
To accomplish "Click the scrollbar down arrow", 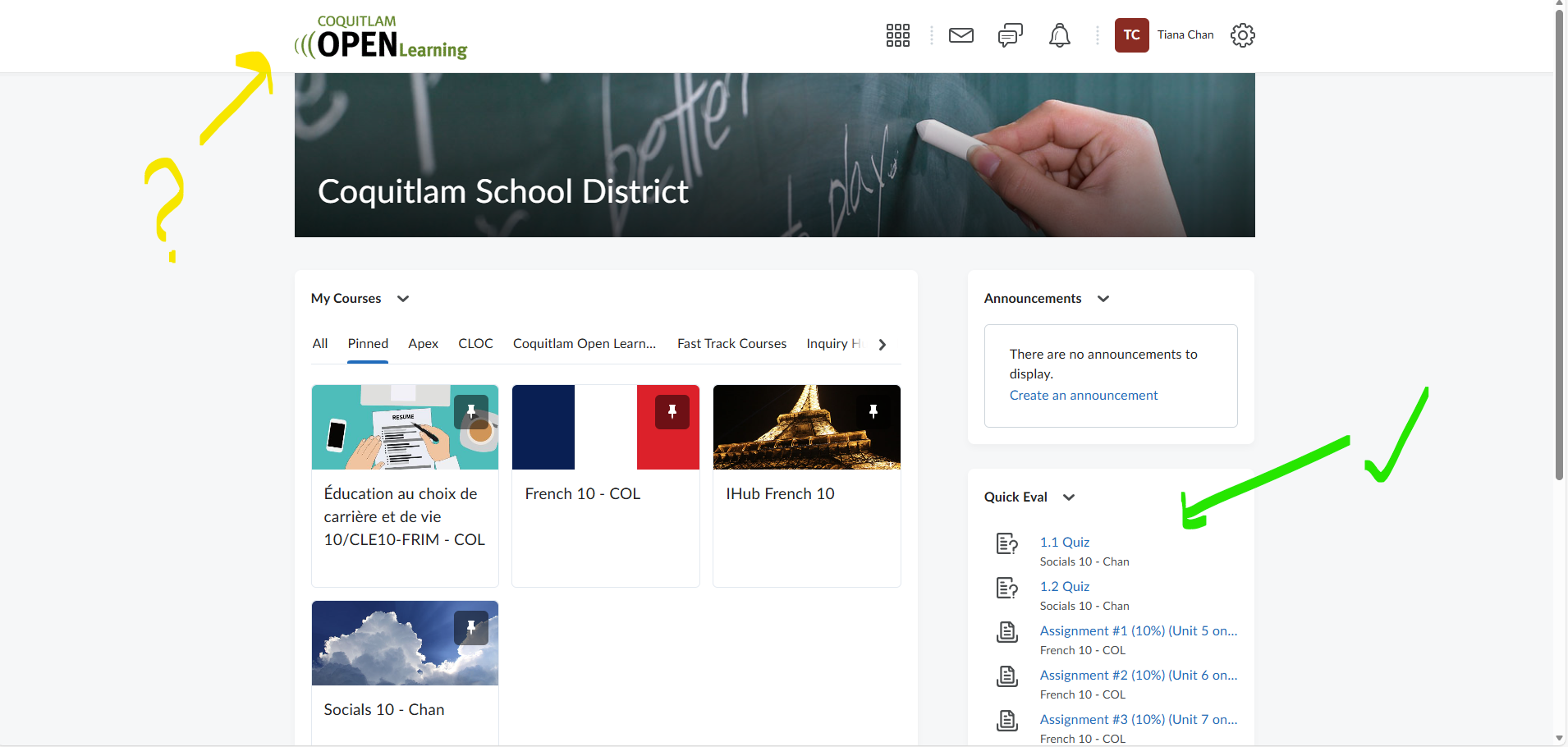I will pos(1560,739).
